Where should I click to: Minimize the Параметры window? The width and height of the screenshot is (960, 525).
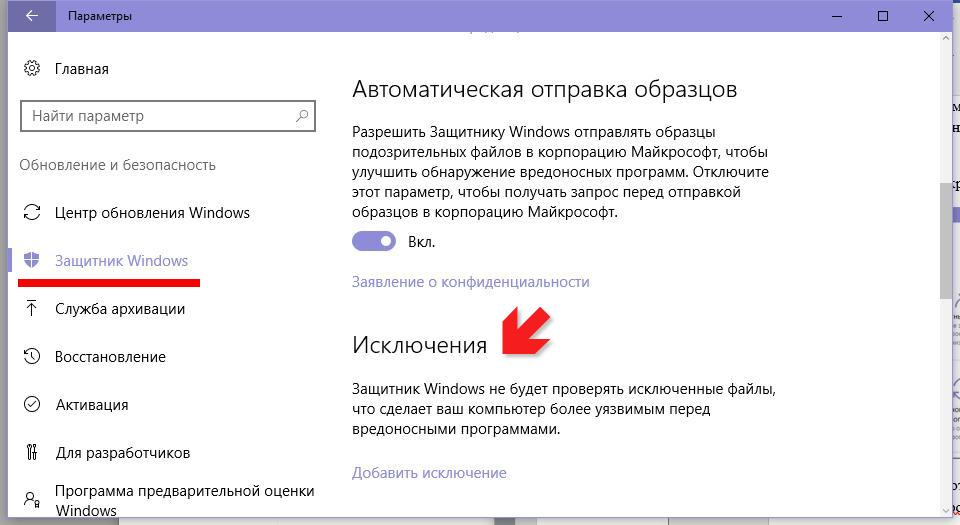[837, 16]
